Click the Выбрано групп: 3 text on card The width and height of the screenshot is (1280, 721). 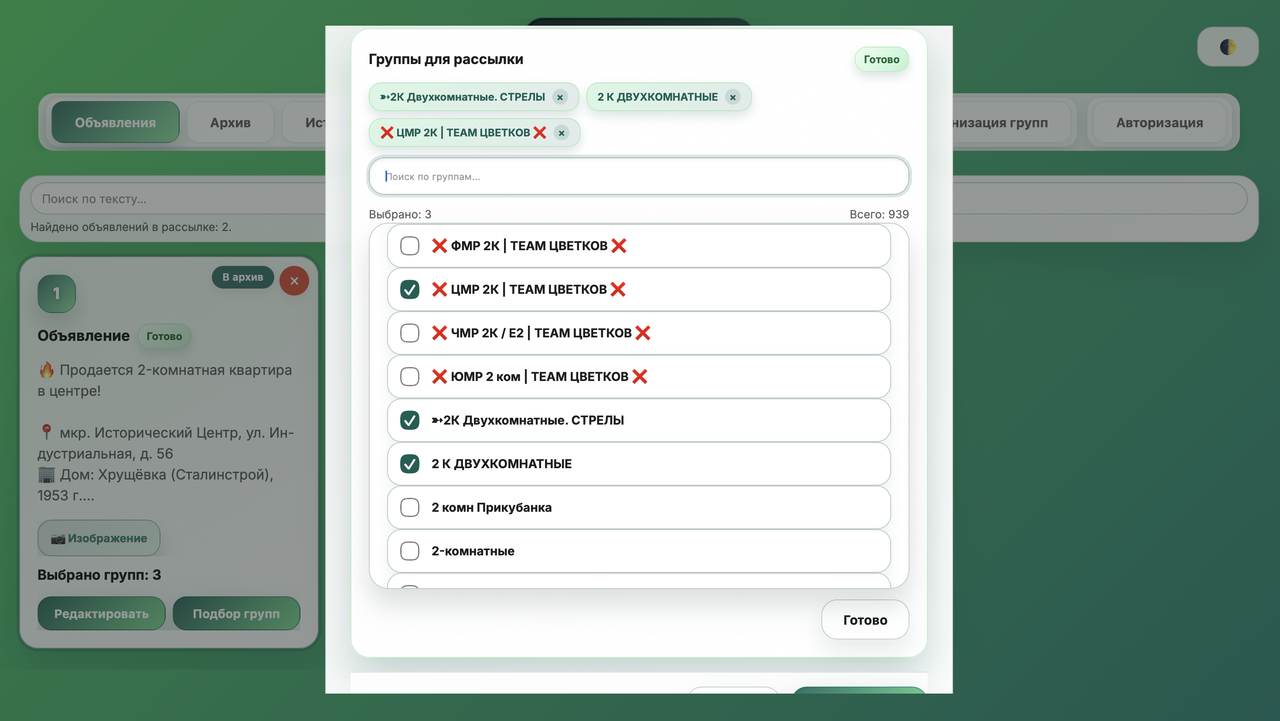click(99, 575)
